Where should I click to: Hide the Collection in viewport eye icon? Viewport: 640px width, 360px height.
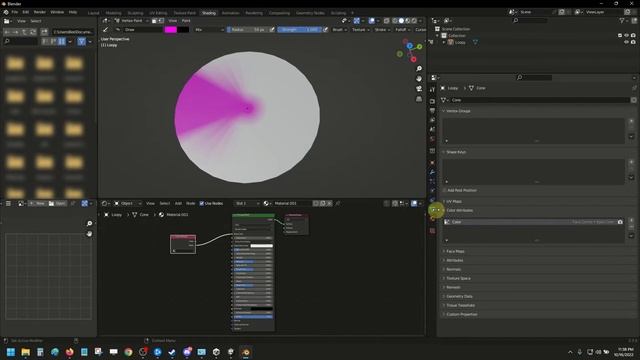tap(627, 36)
